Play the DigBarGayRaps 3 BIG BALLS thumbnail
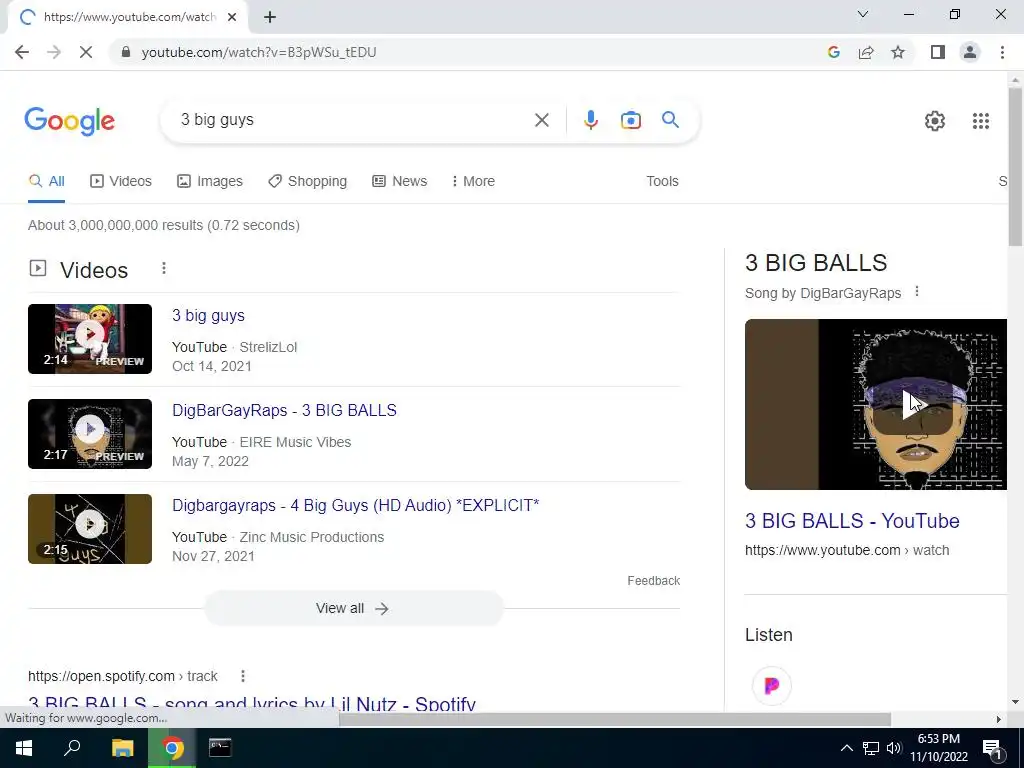1024x768 pixels. point(90,434)
